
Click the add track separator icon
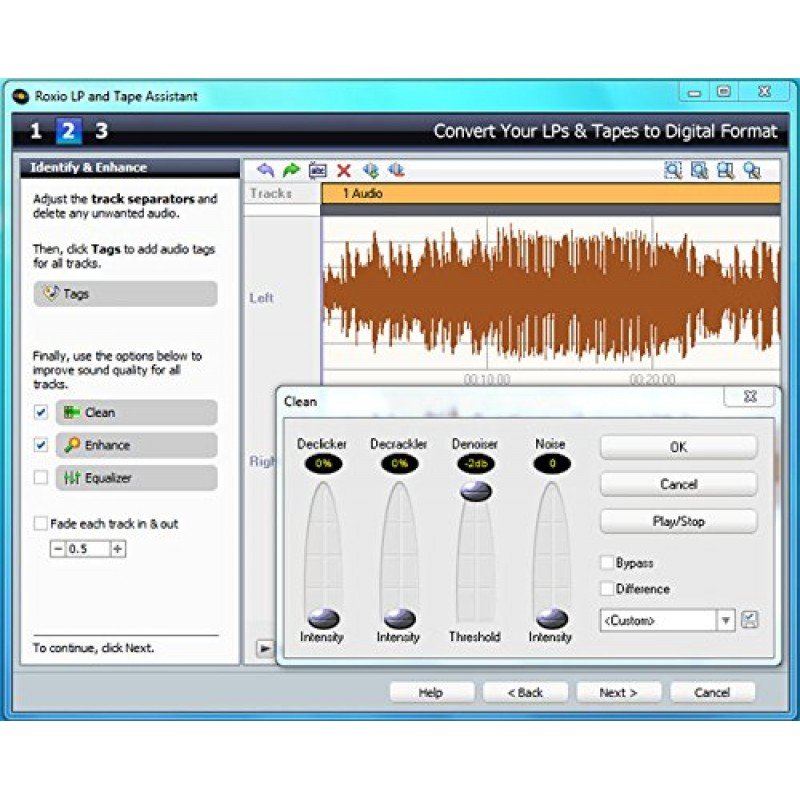pos(371,170)
